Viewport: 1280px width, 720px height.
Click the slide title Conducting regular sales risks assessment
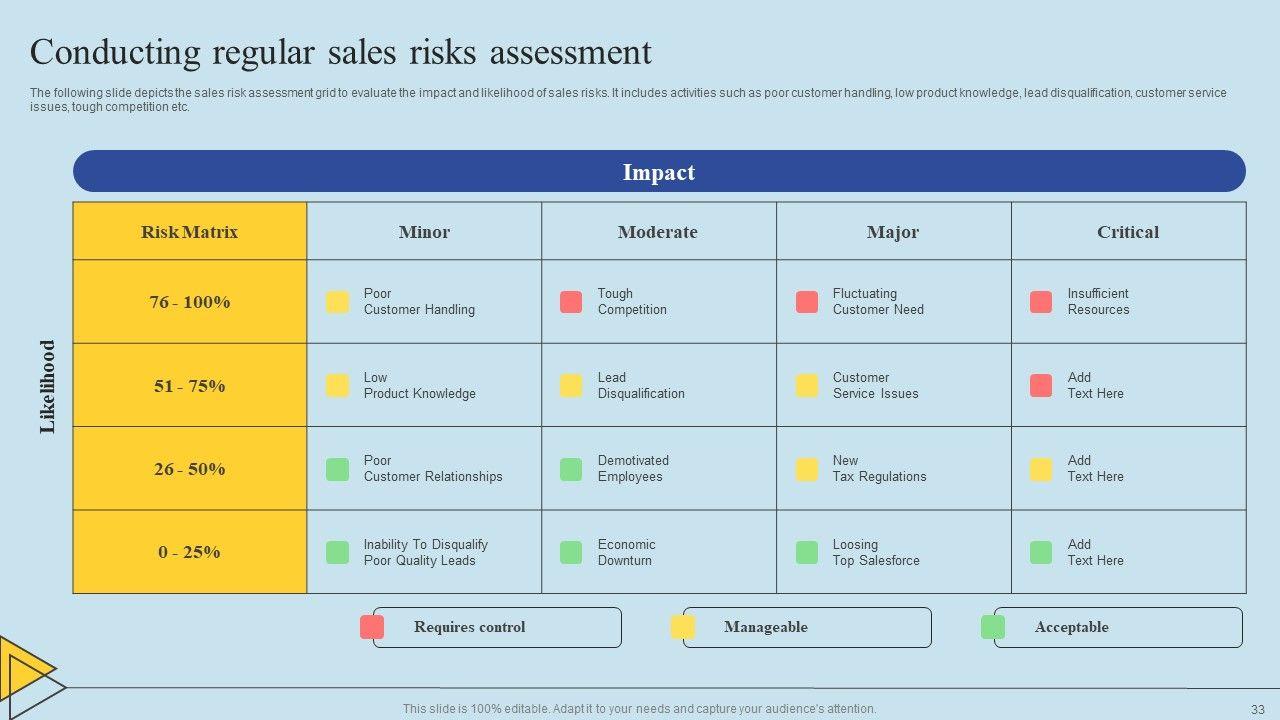coord(341,52)
